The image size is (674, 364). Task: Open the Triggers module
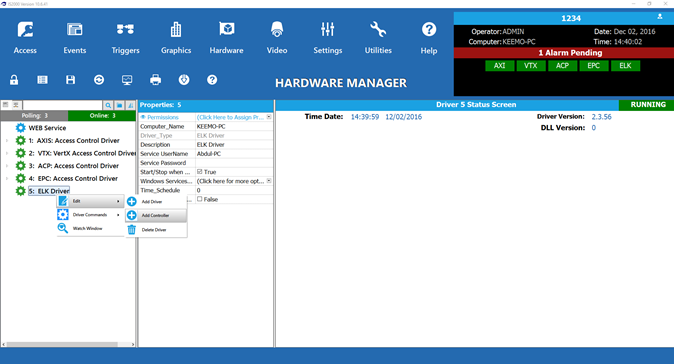(125, 38)
